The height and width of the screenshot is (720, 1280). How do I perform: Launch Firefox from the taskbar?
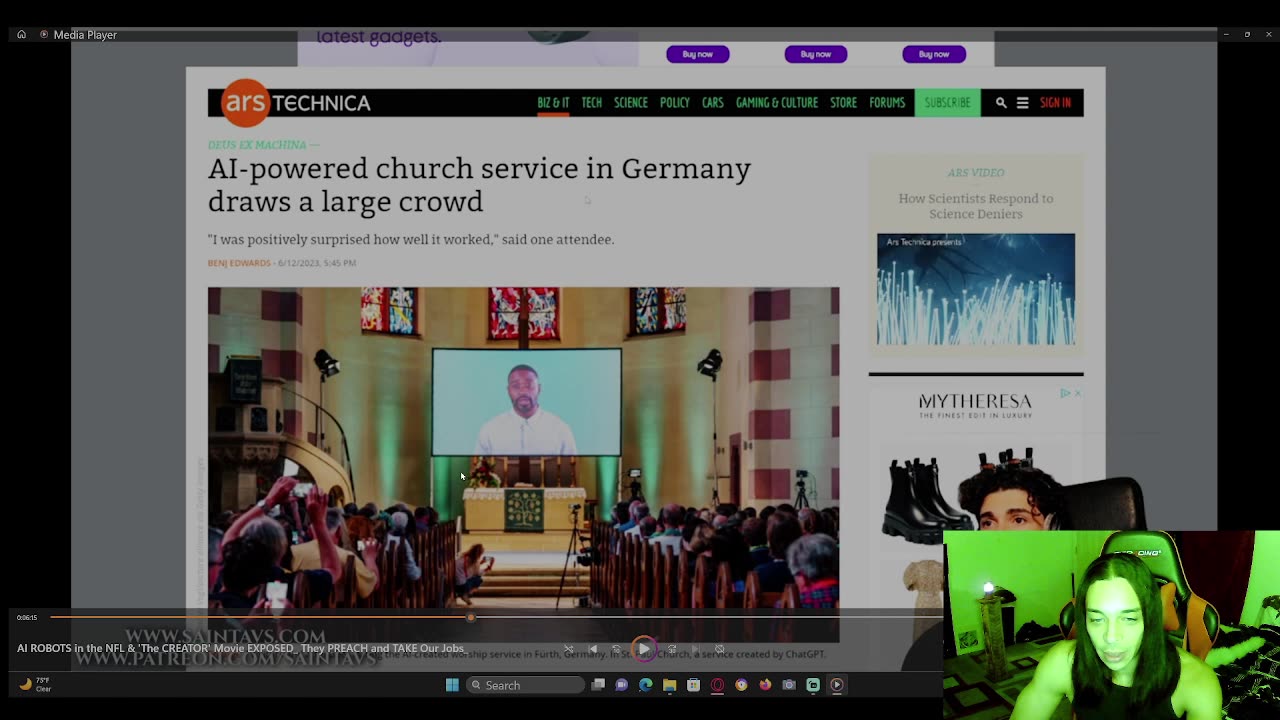tap(765, 685)
